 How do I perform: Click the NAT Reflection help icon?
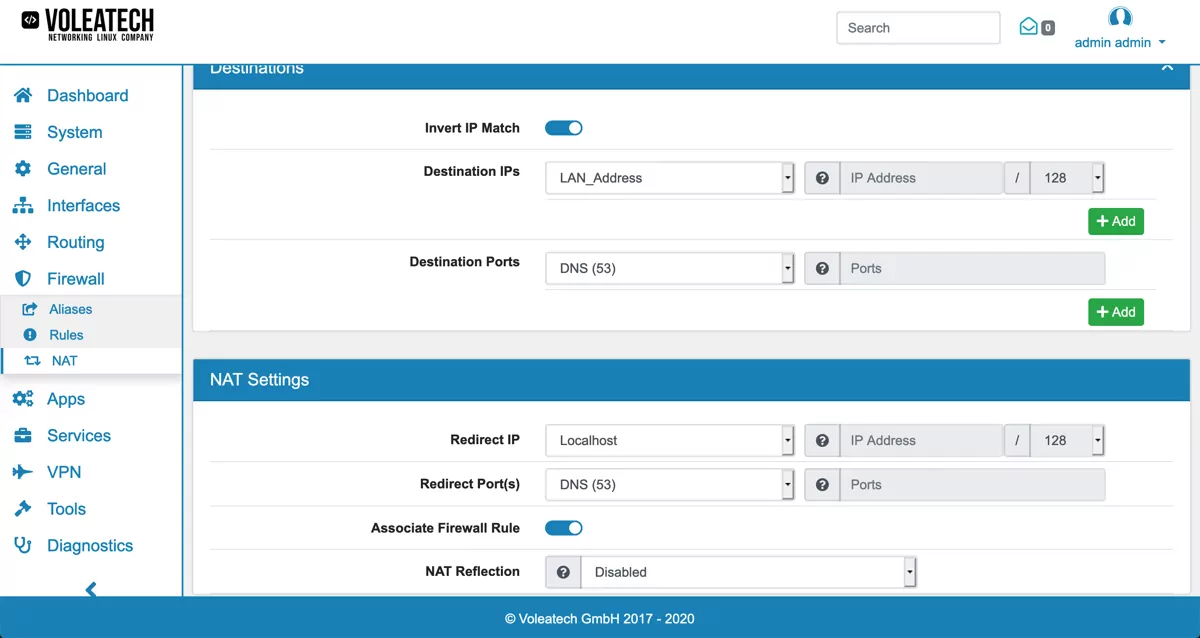pyautogui.click(x=564, y=572)
